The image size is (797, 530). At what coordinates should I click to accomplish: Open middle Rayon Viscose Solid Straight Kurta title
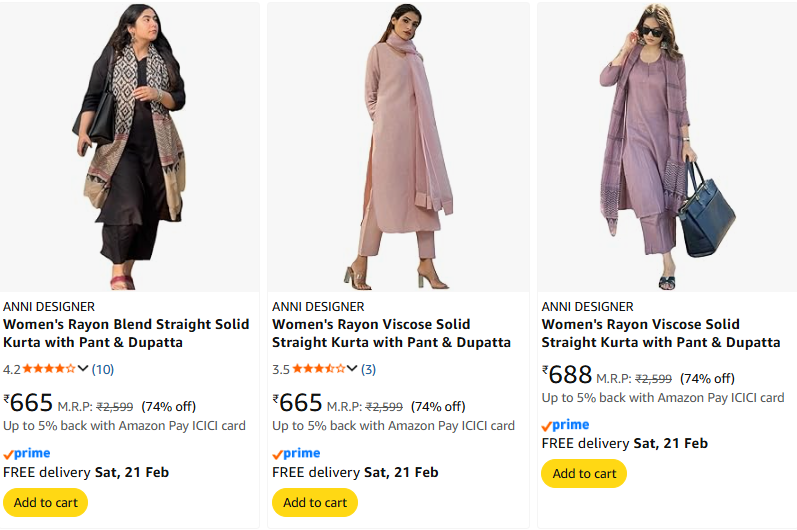click(x=390, y=333)
